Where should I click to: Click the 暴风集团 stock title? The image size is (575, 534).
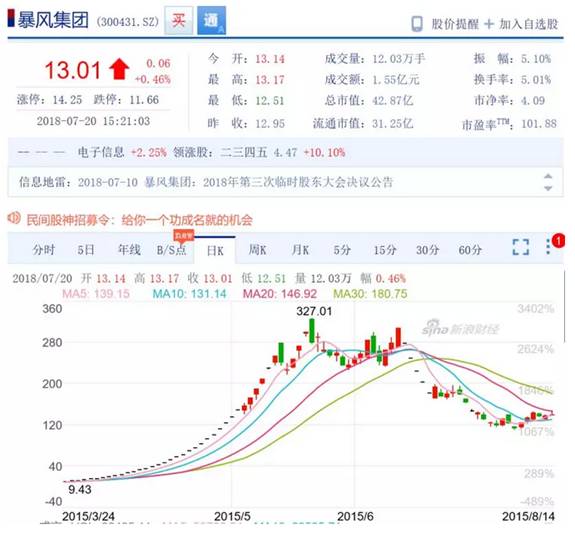coord(53,20)
